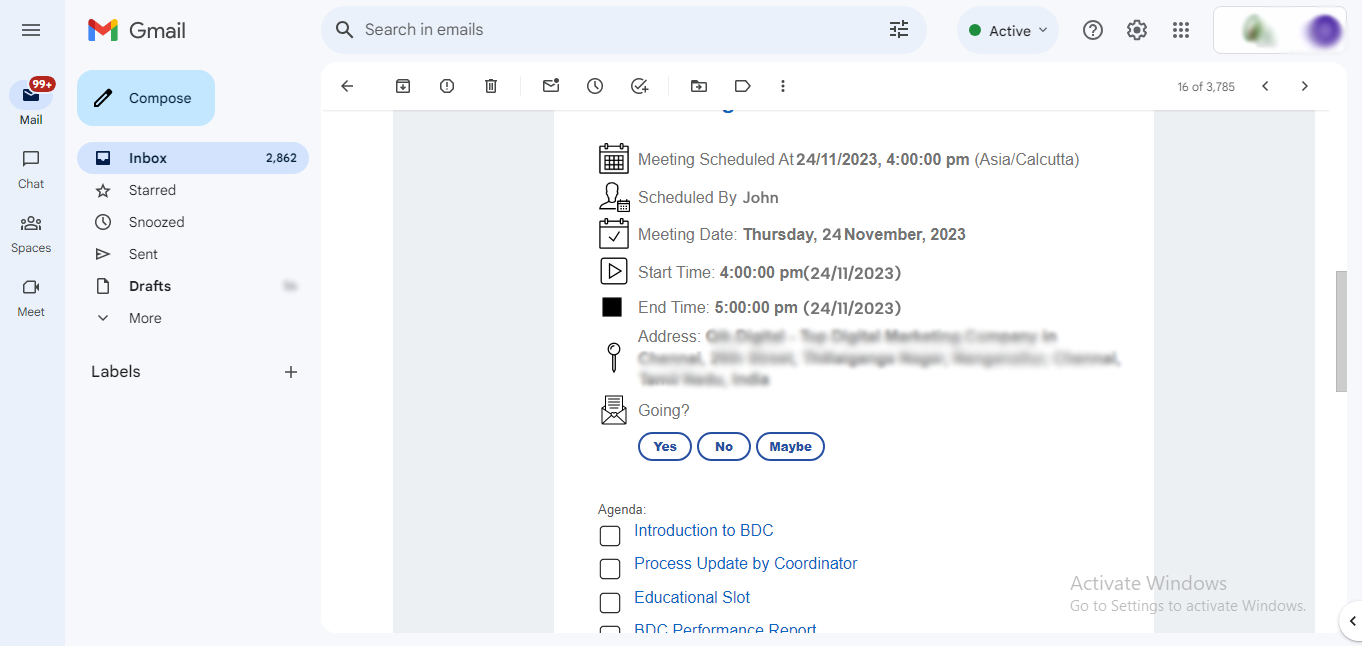Check the Introduction to BDC agenda checkbox
The image size is (1362, 646).
click(610, 536)
